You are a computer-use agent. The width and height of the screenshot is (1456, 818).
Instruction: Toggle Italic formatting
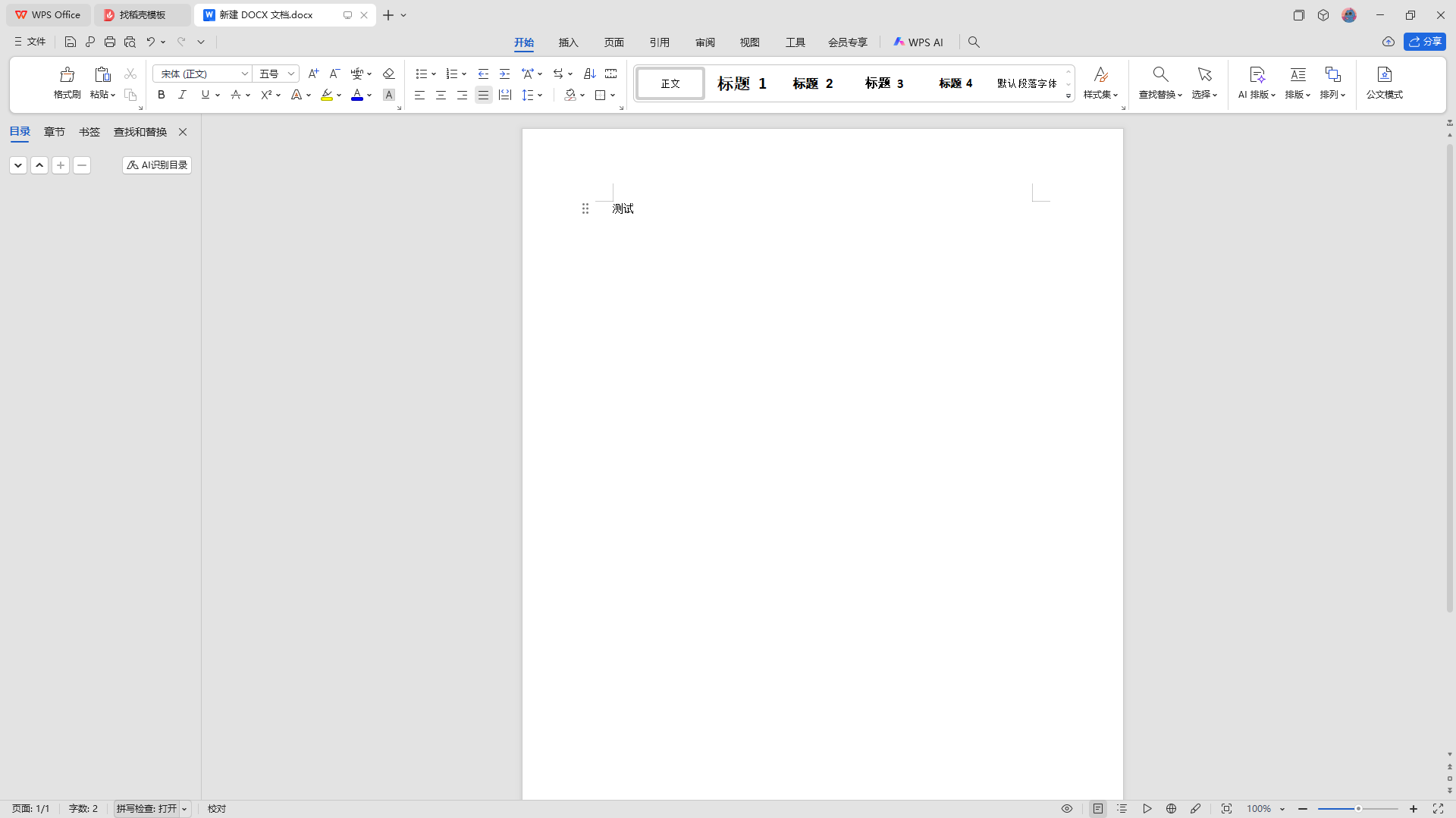point(182,95)
